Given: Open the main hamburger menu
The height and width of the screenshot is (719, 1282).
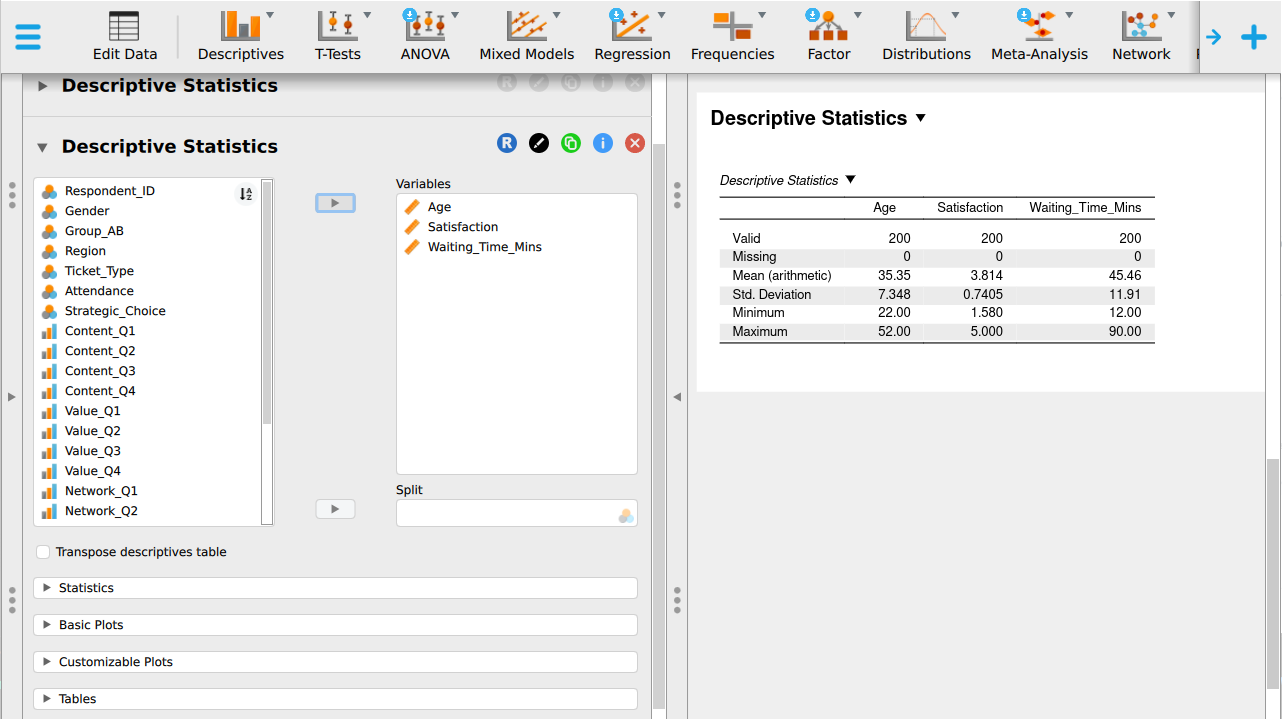Looking at the screenshot, I should pos(28,36).
